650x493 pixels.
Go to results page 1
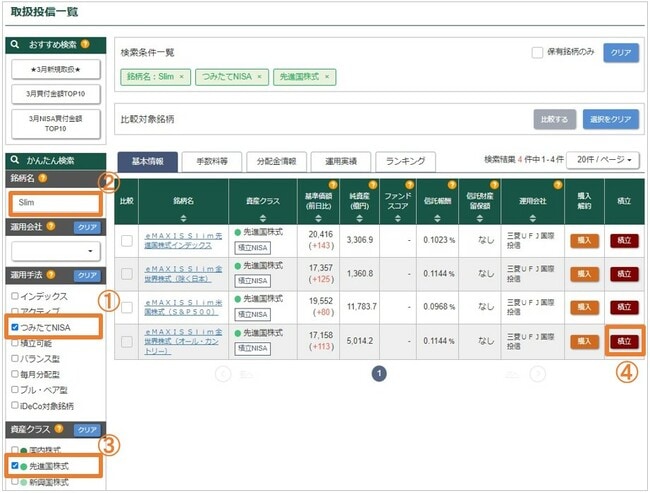click(x=379, y=374)
